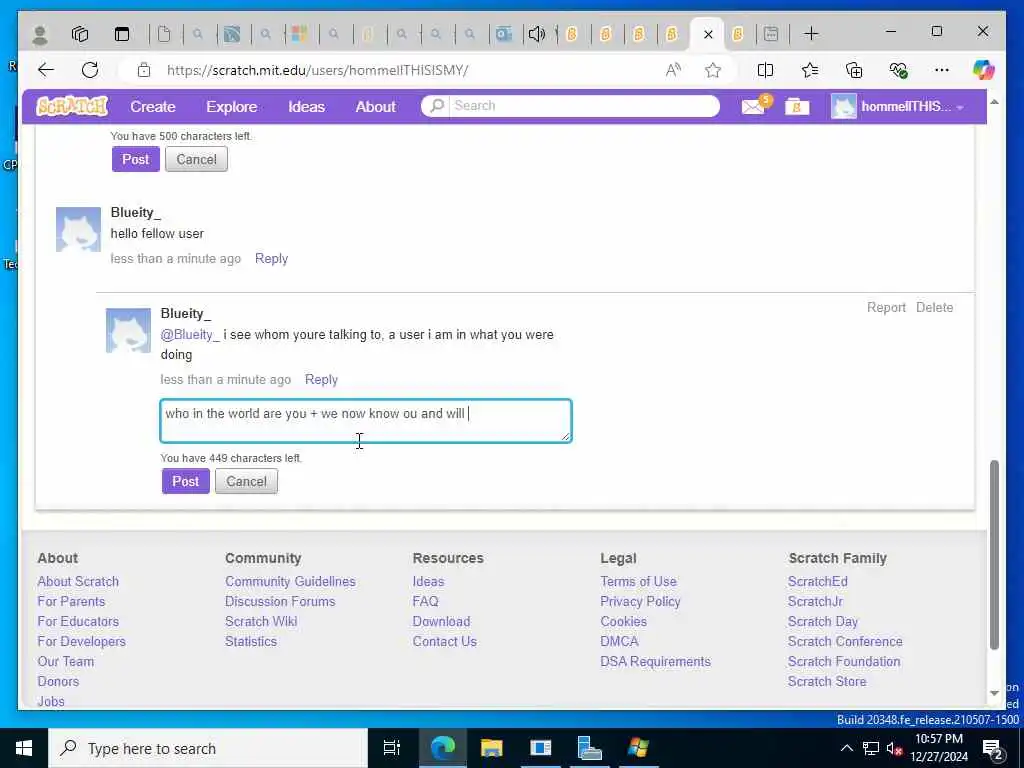Click the @Blueity_ mention link
The width and height of the screenshot is (1024, 768).
click(x=190, y=334)
